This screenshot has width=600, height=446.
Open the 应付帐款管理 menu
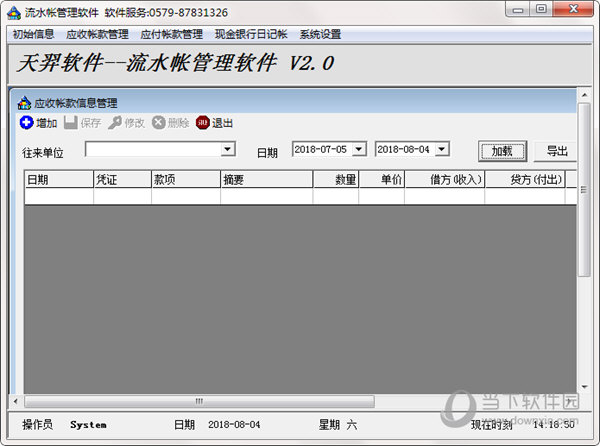[171, 34]
